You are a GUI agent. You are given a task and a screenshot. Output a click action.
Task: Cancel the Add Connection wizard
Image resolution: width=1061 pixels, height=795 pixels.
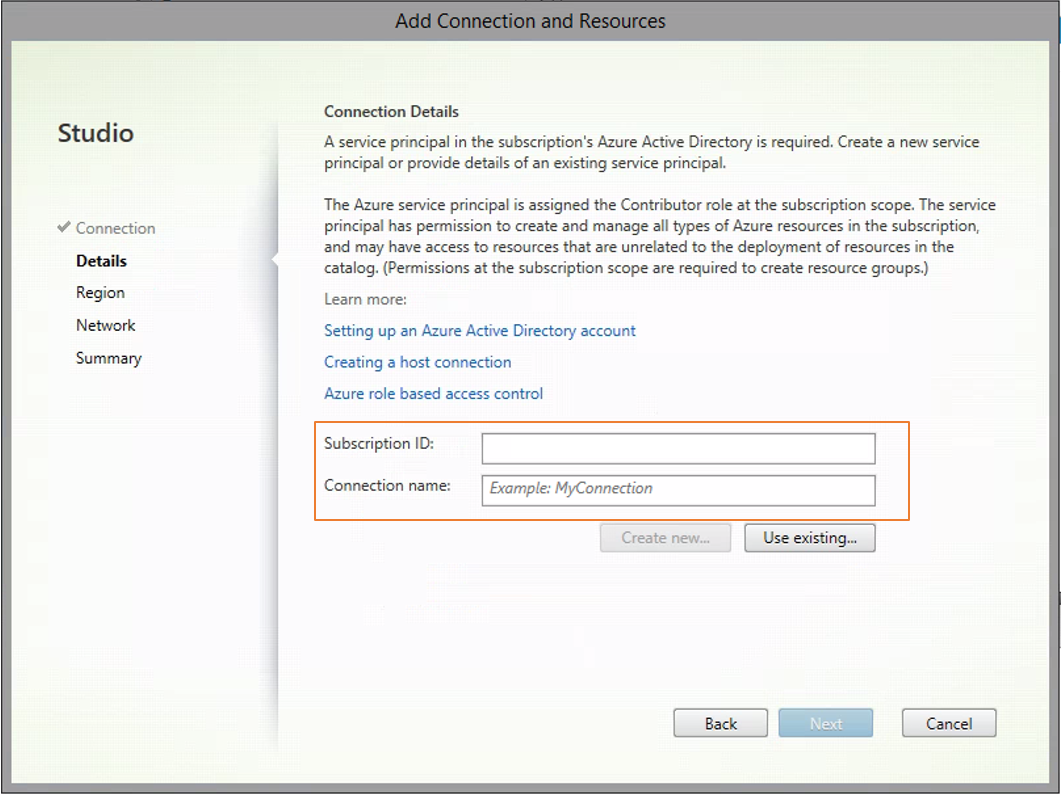pyautogui.click(x=948, y=724)
